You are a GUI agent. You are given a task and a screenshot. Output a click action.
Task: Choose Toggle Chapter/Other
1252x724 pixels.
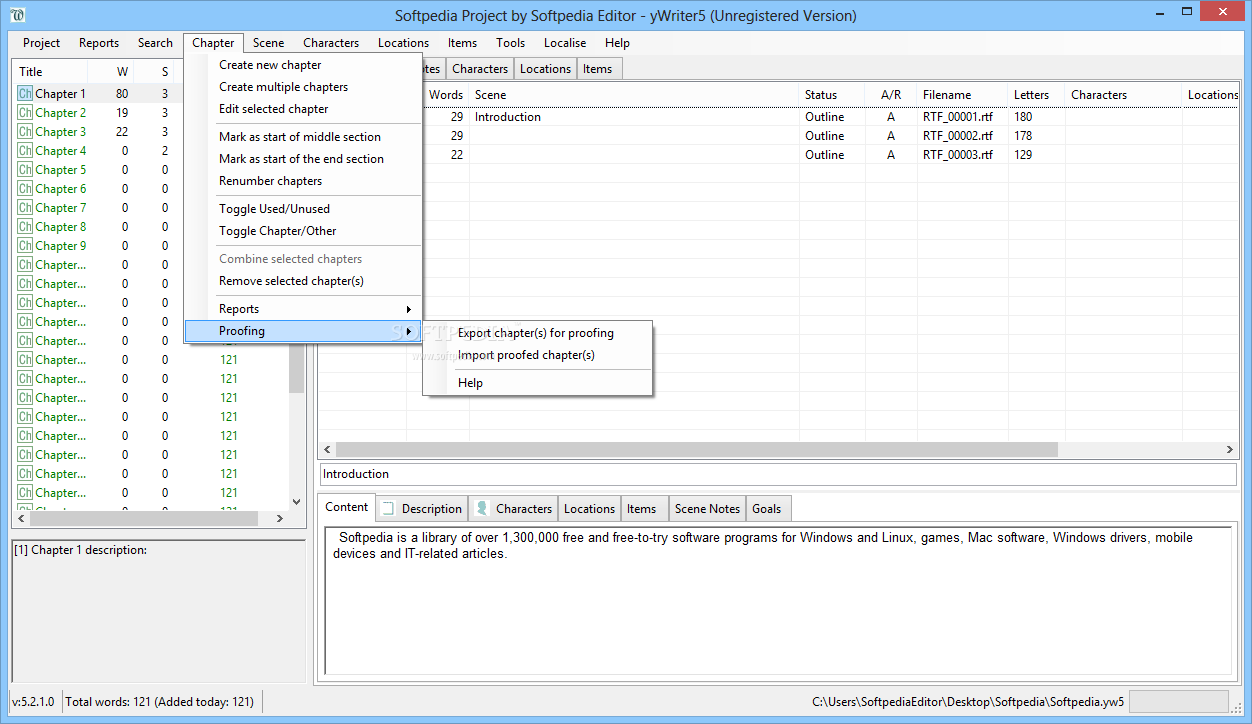pyautogui.click(x=303, y=231)
